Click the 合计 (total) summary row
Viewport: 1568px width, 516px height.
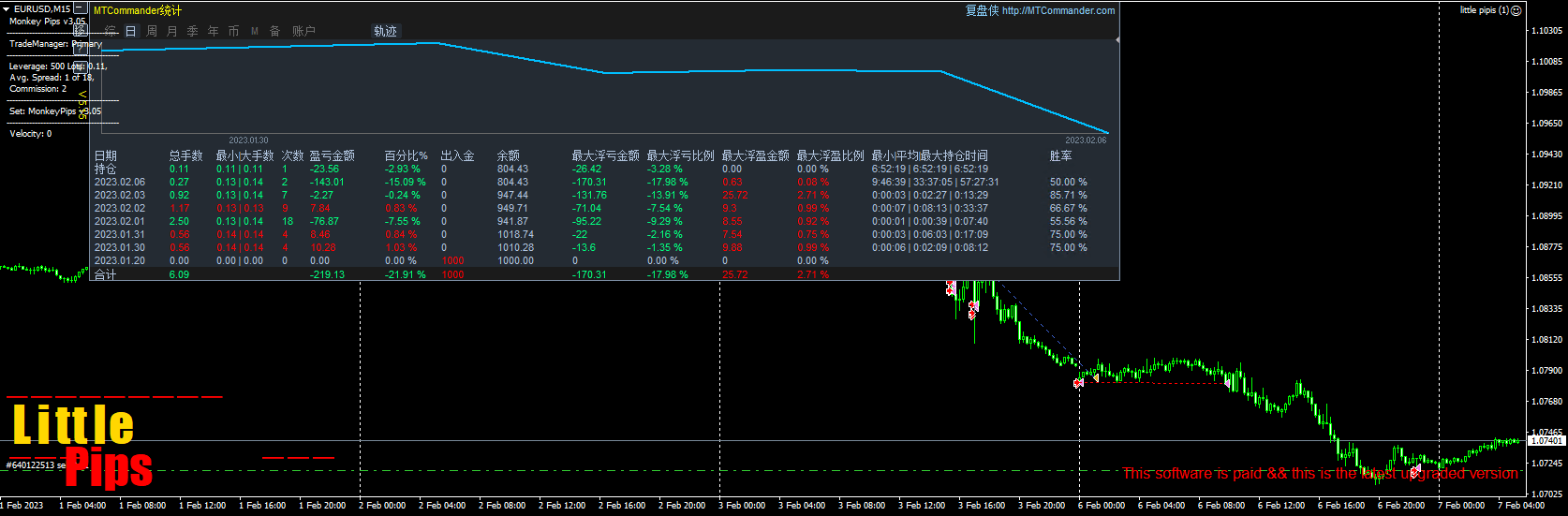[x=106, y=274]
